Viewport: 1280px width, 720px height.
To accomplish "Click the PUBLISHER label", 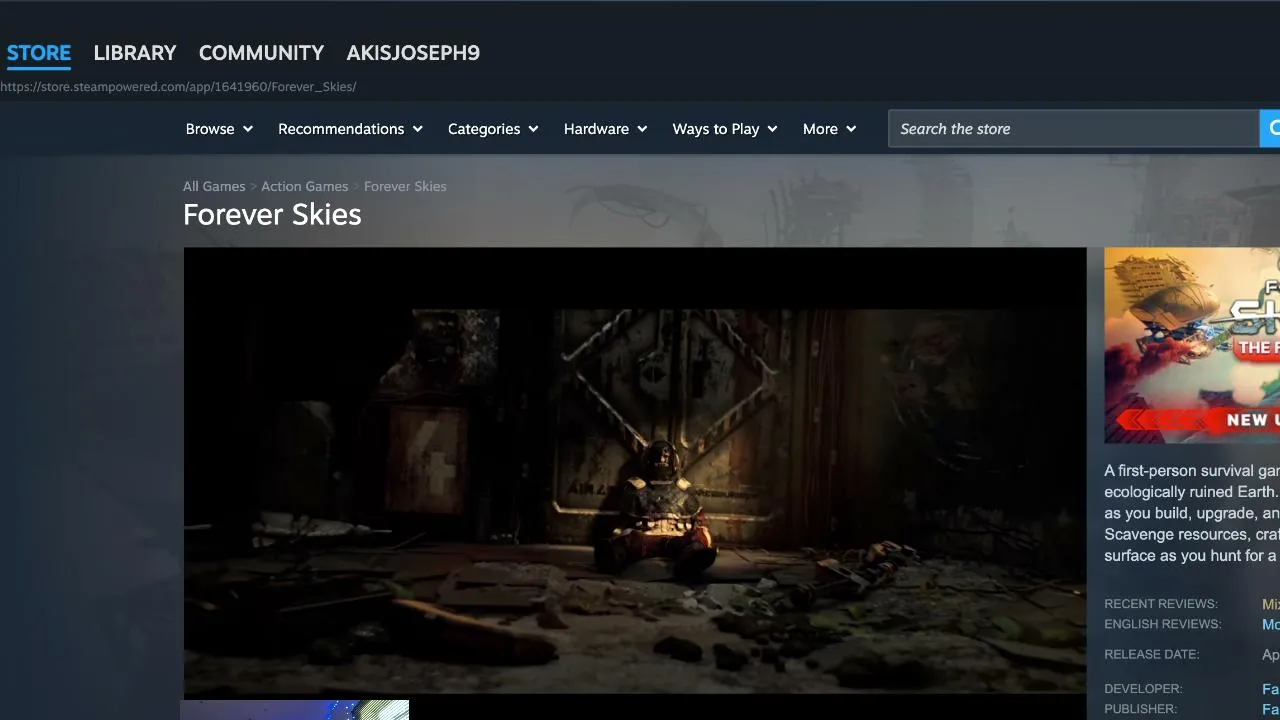I will point(1141,709).
